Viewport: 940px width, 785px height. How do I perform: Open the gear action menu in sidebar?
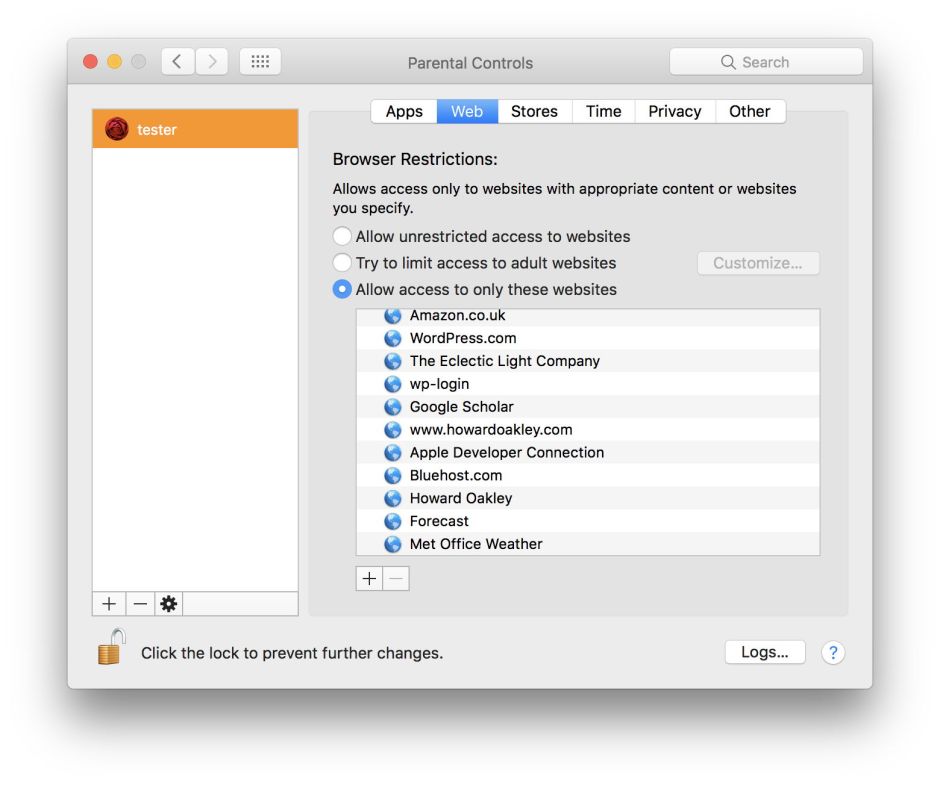(169, 604)
